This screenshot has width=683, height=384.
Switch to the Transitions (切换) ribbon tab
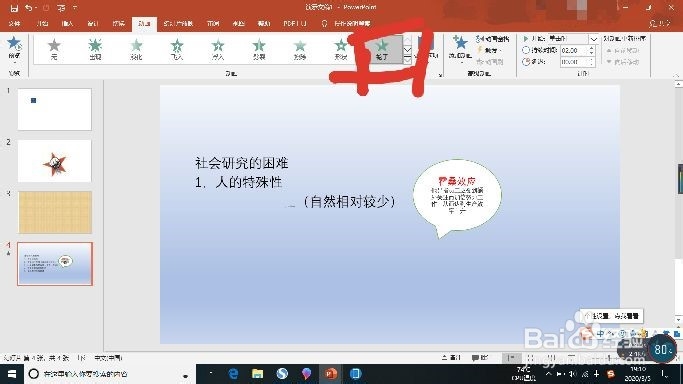118,24
